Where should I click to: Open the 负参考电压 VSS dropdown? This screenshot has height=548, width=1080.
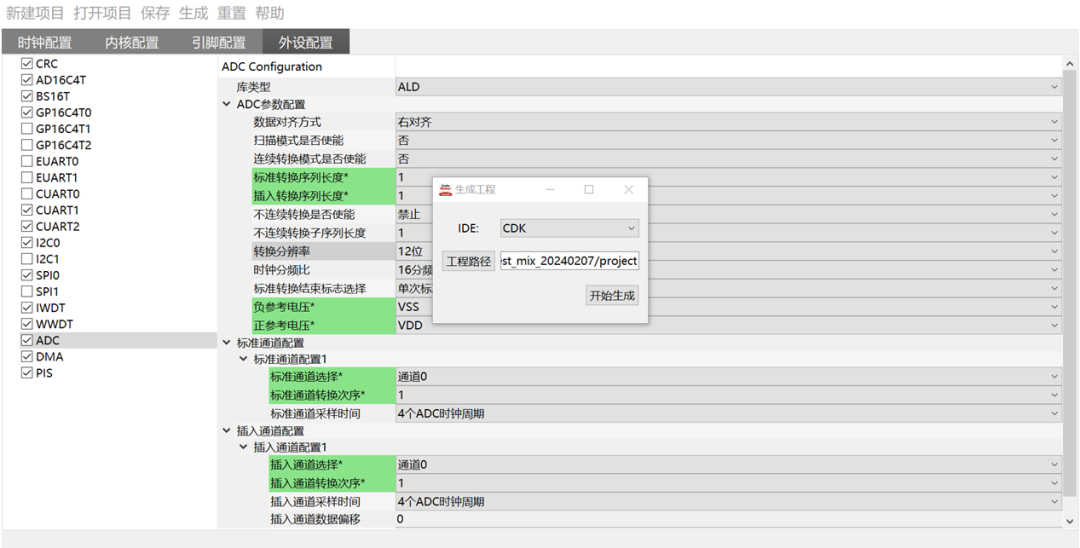(729, 307)
